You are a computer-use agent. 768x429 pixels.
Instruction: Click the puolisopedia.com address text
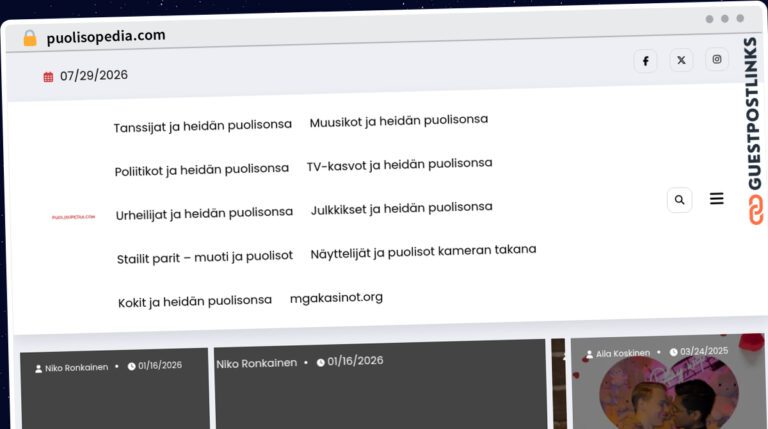point(106,37)
